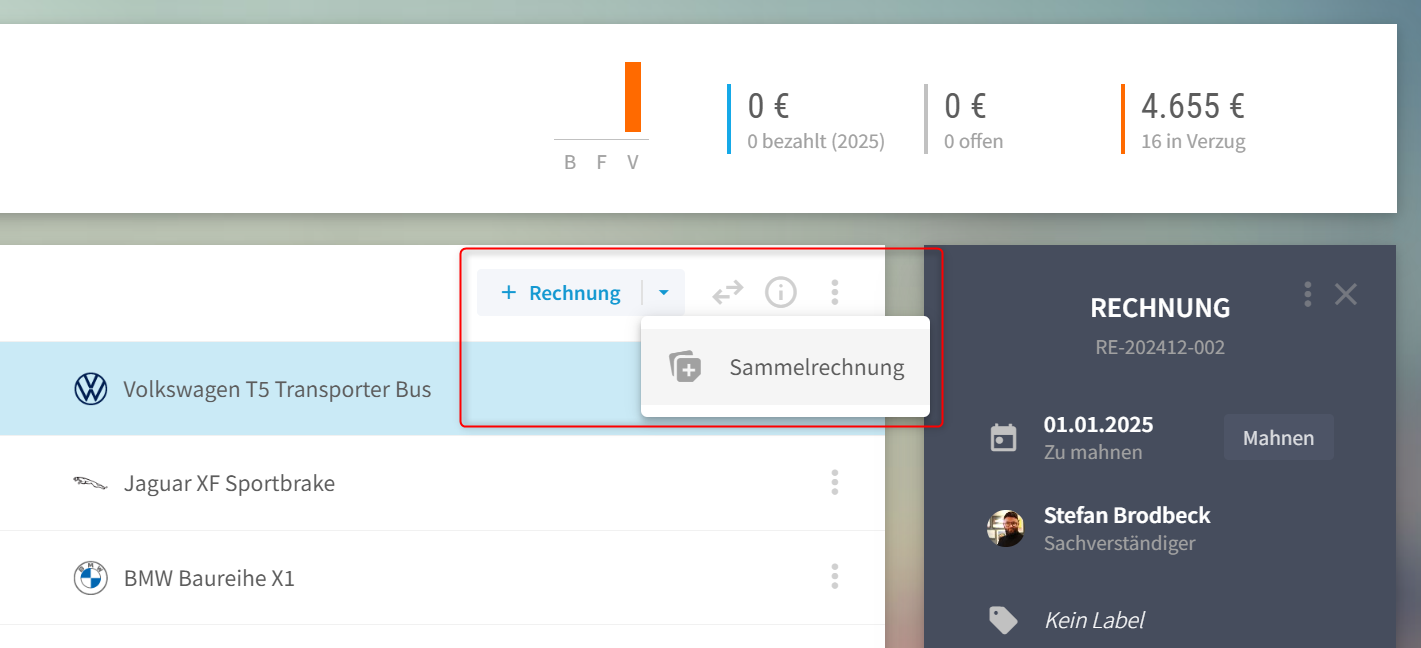Image resolution: width=1421 pixels, height=648 pixels.
Task: Click the 4.655 € in Verzug statistic
Action: tap(1193, 119)
